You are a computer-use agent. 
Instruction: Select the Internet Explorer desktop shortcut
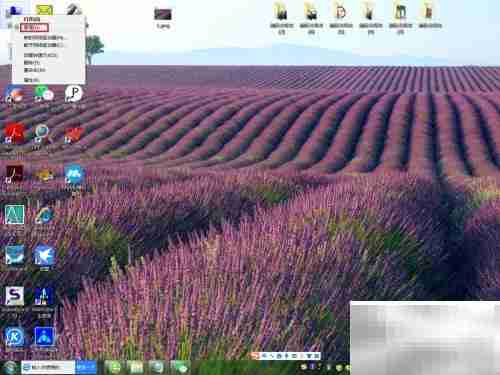(44, 215)
